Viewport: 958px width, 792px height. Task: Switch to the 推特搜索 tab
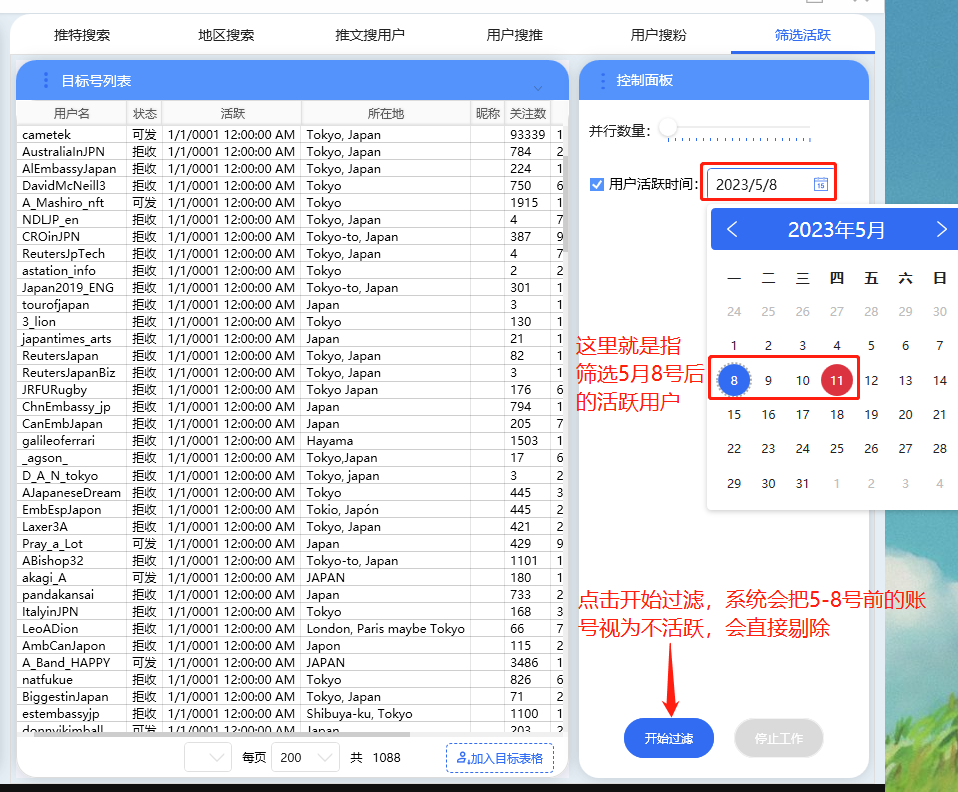click(x=82, y=35)
